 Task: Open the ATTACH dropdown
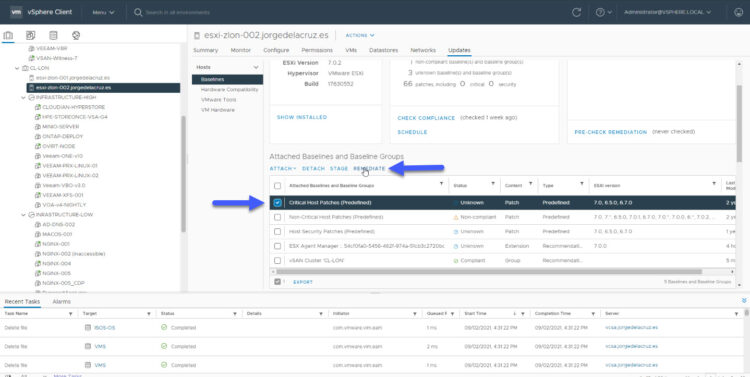(283, 168)
